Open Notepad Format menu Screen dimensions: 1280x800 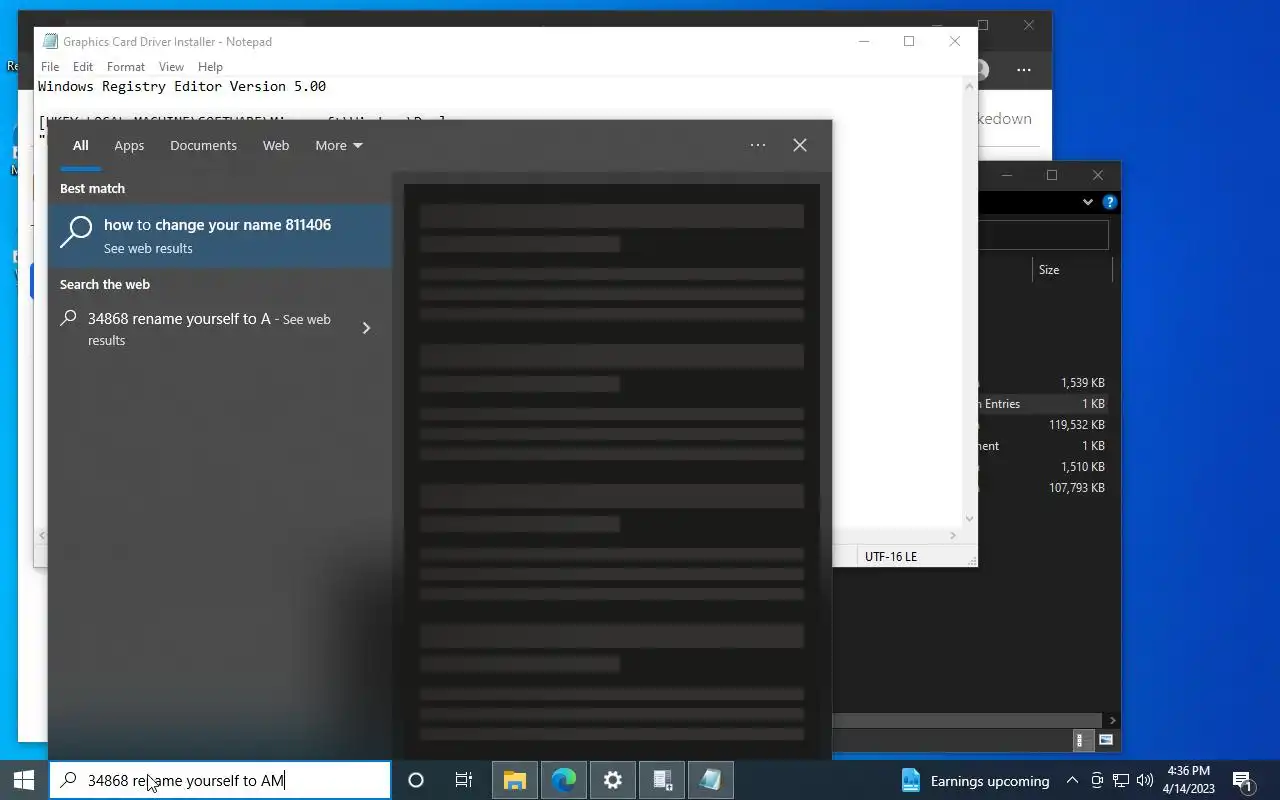(x=126, y=67)
